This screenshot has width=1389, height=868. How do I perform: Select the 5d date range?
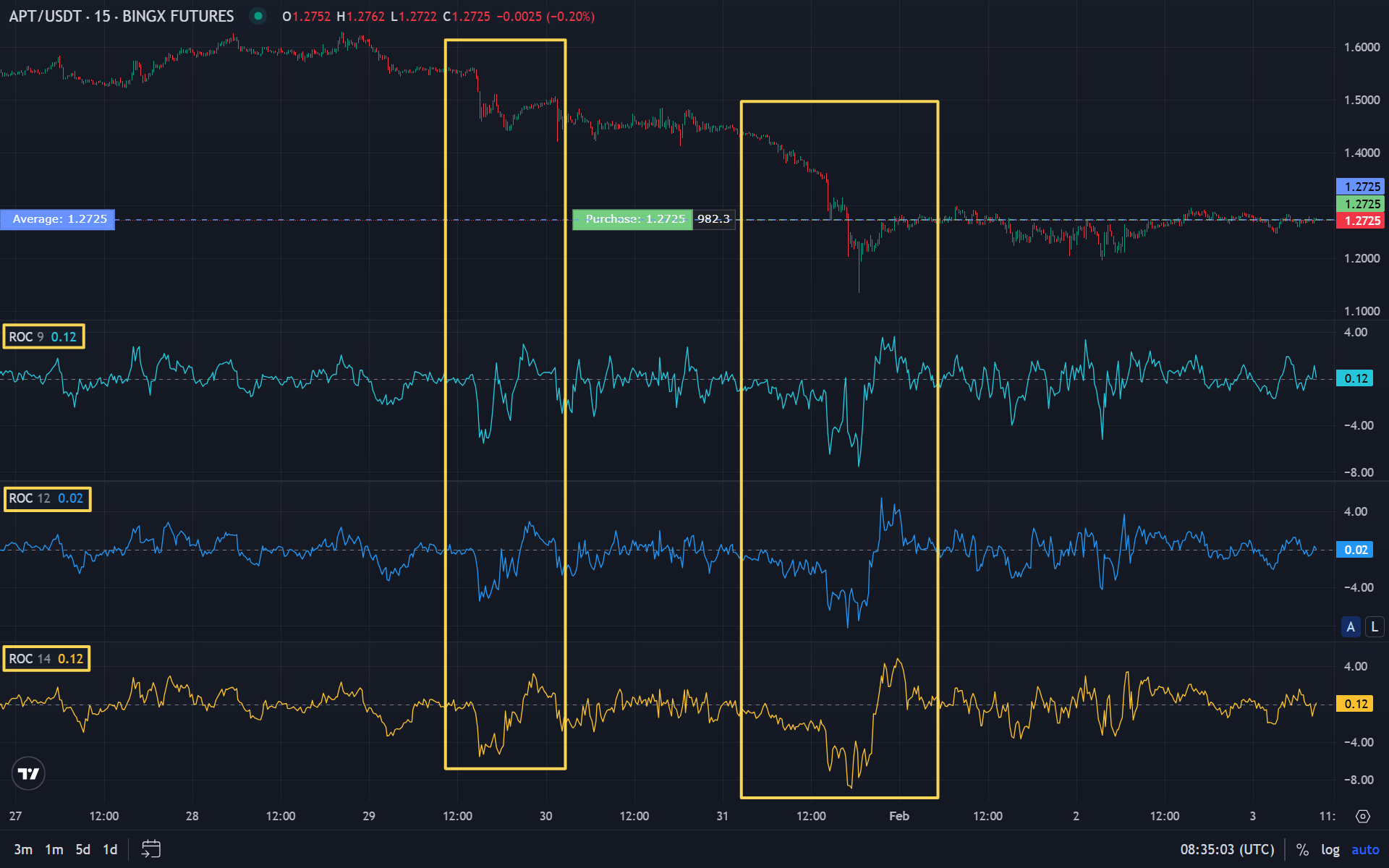[x=82, y=848]
